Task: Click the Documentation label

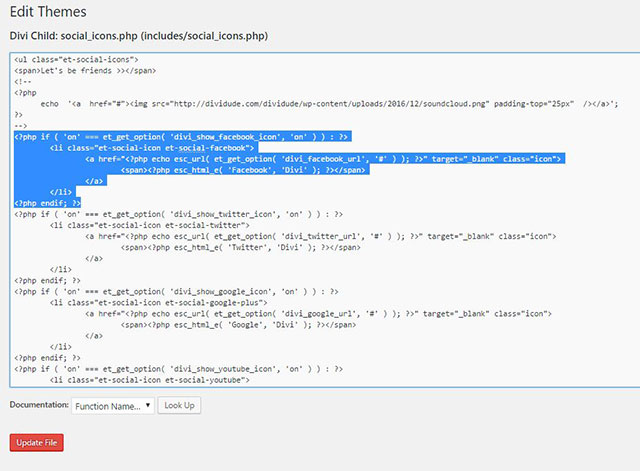Action: (x=39, y=404)
